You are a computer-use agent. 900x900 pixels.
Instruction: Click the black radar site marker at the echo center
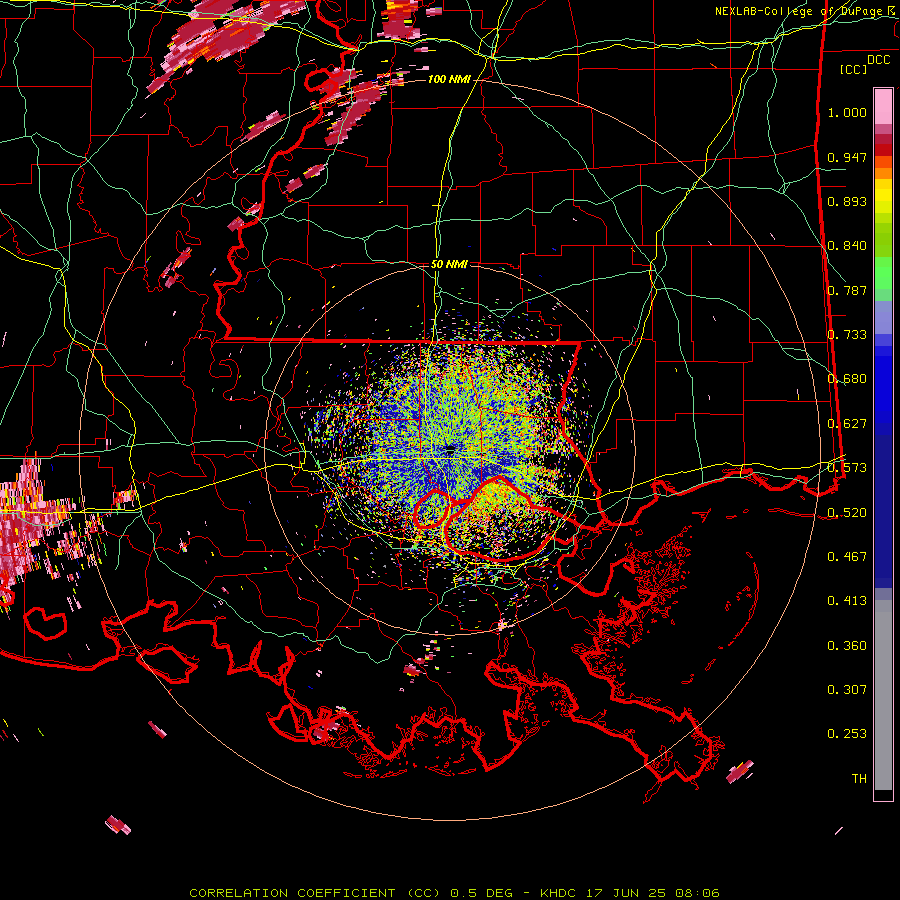coord(451,449)
